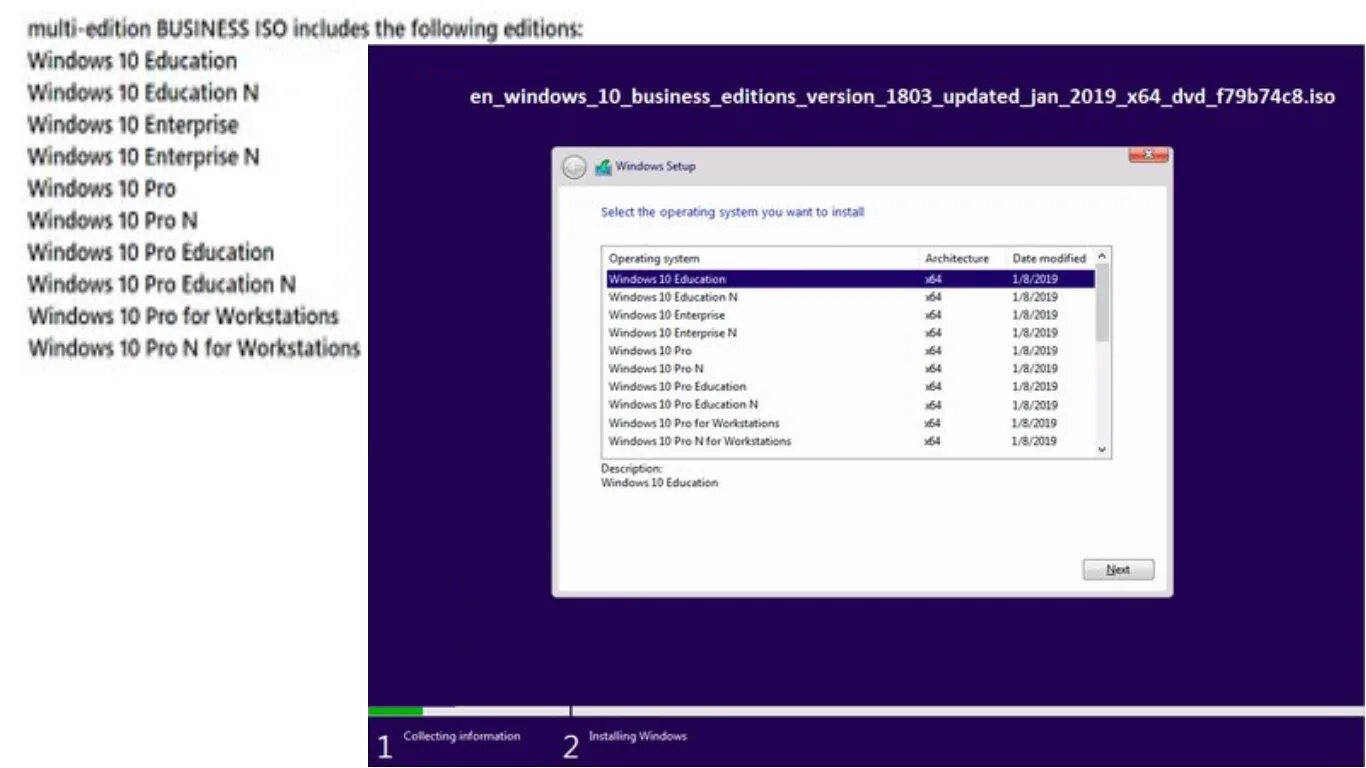Click the x64 cell for Windows 10 Enterprise
Screen dimensions: 1366x768
[x=933, y=315]
